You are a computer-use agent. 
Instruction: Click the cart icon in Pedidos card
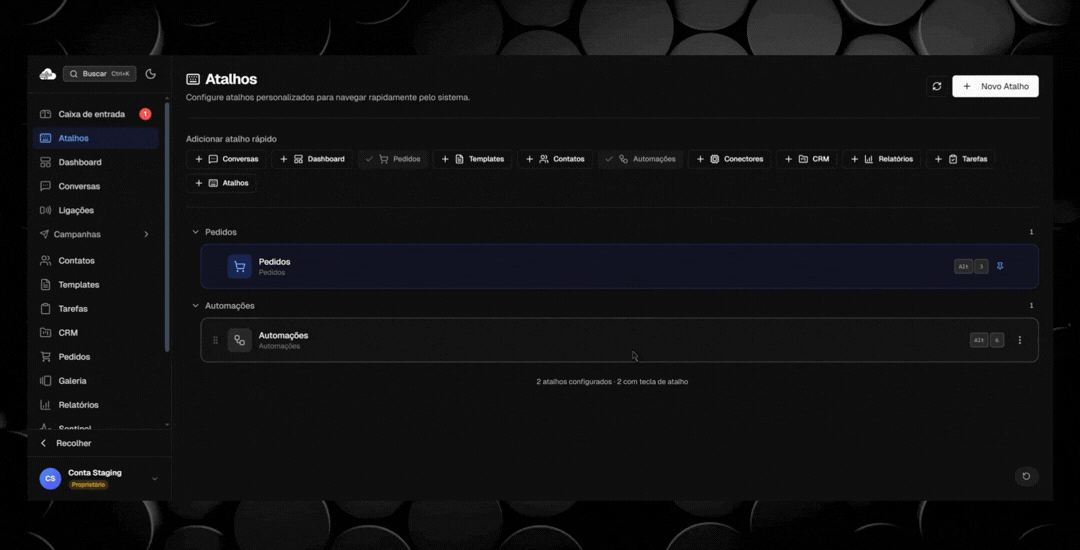(x=240, y=266)
